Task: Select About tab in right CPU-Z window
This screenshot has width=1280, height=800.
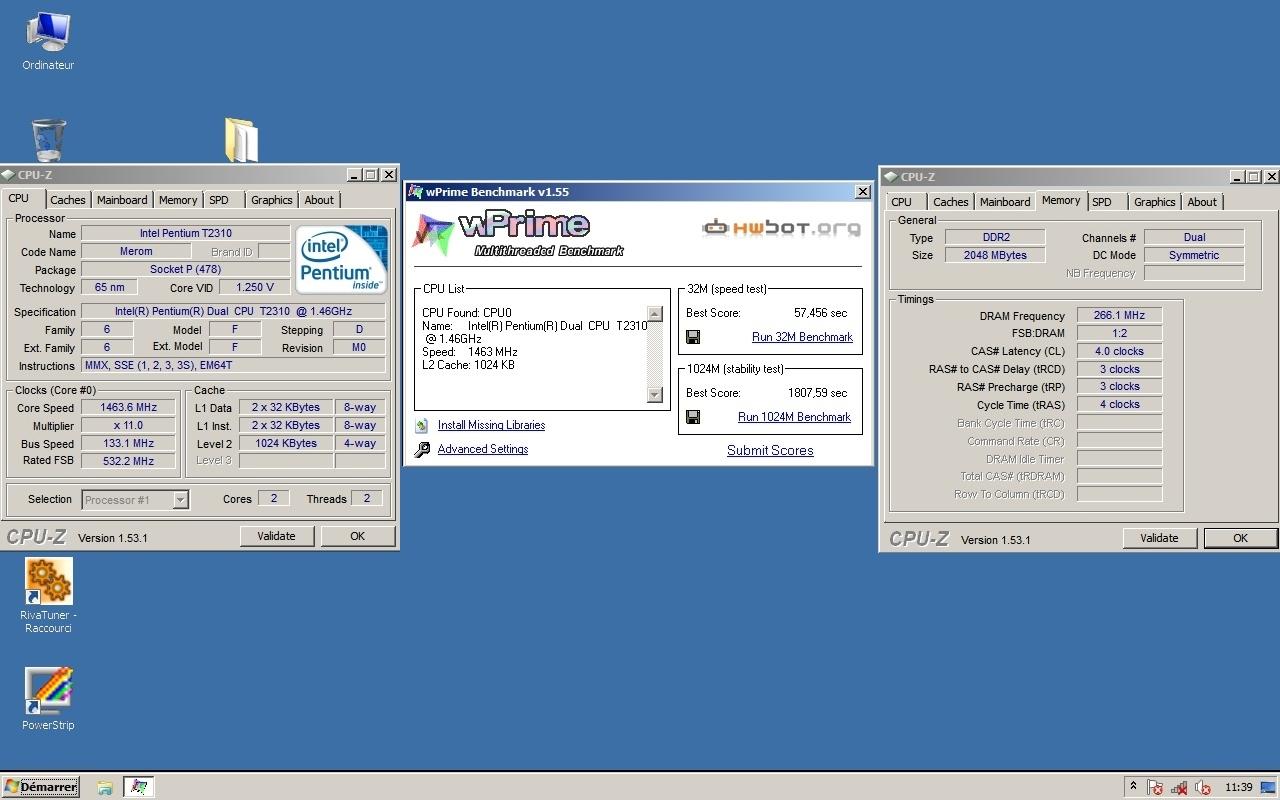Action: [x=1202, y=202]
